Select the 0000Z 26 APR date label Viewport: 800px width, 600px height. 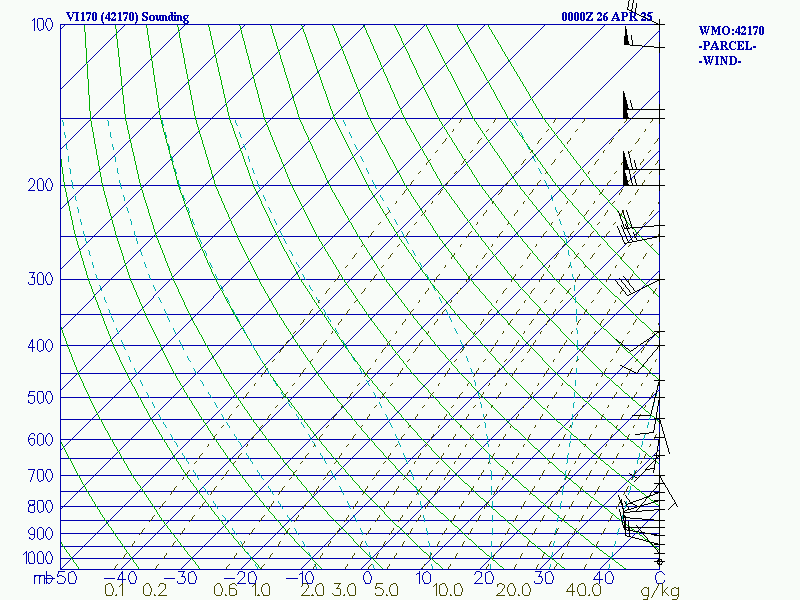tap(607, 17)
